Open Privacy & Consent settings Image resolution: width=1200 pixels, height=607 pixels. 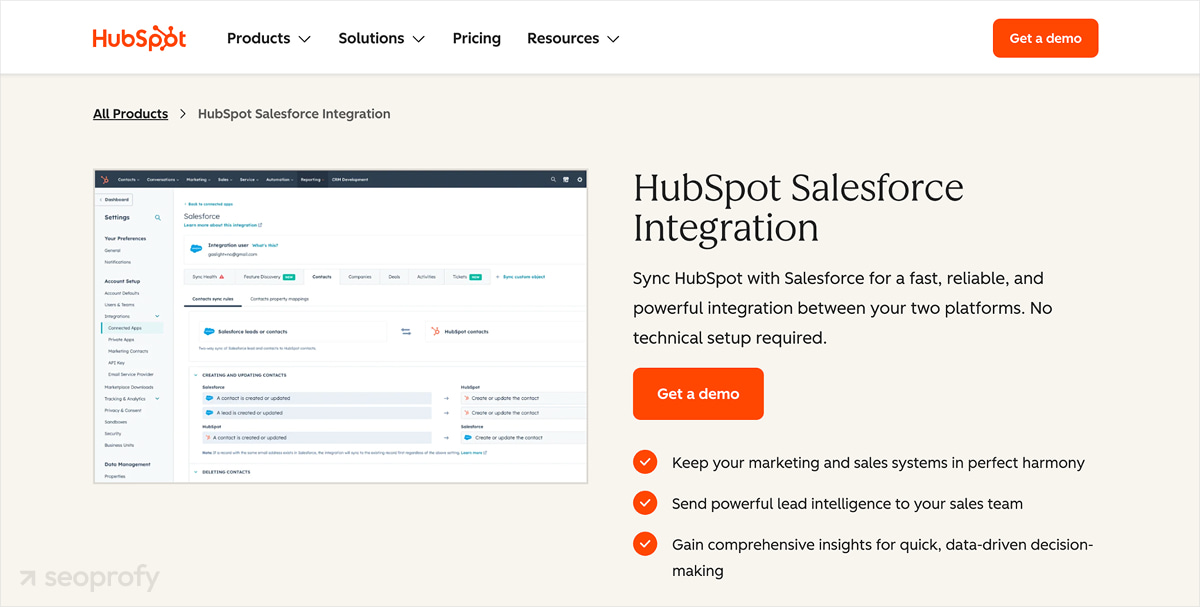tap(123, 410)
